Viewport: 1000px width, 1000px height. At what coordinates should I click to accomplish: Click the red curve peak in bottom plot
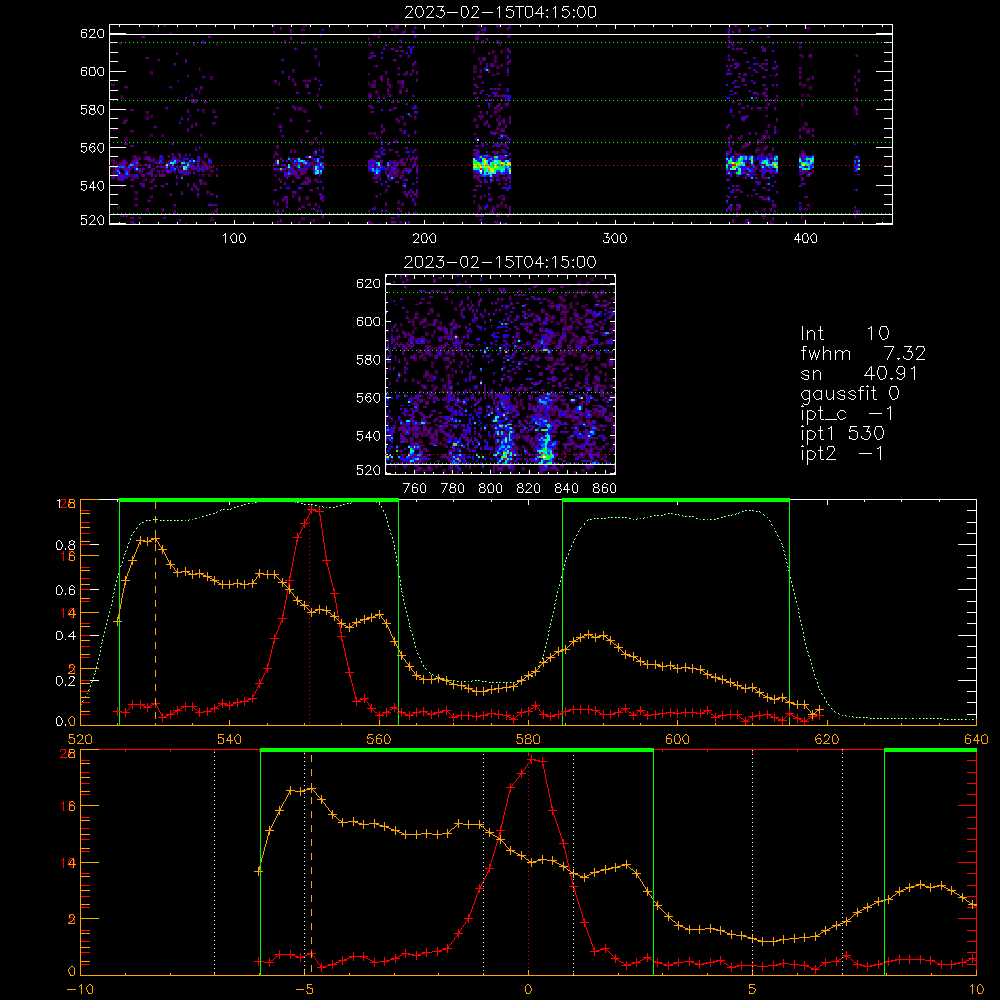click(x=531, y=759)
